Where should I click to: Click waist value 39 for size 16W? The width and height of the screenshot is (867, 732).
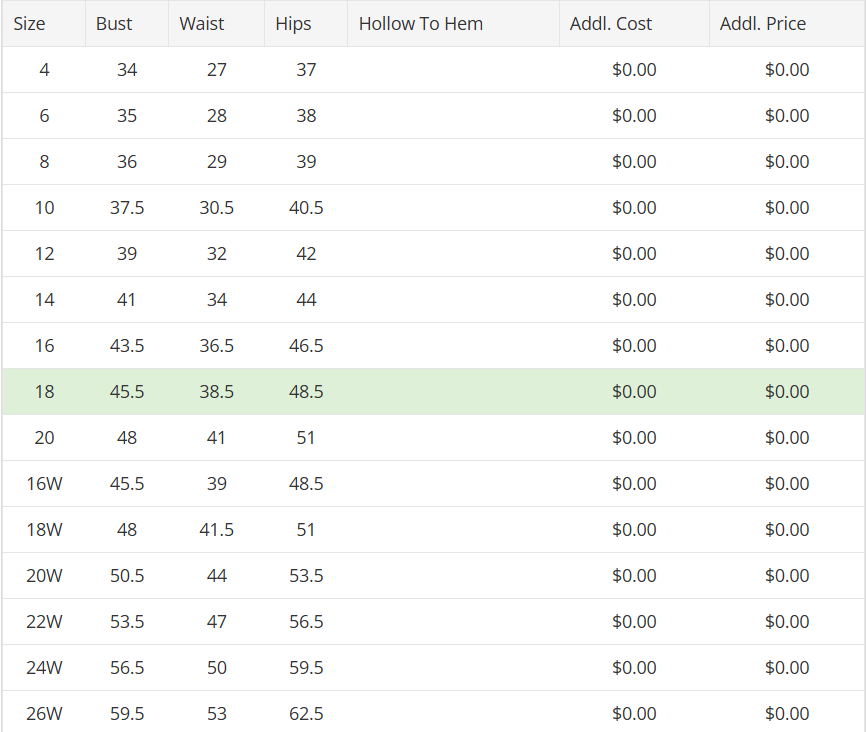[217, 483]
